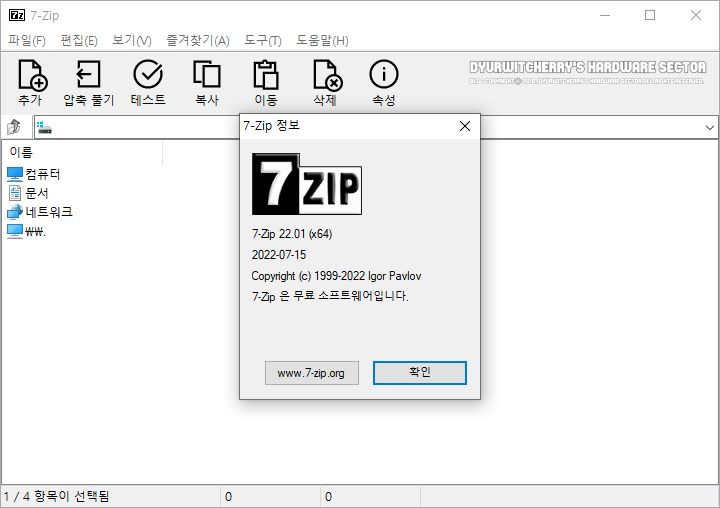The width and height of the screenshot is (720, 508).
Task: Expand the address bar dropdown arrow
Action: pyautogui.click(x=709, y=127)
